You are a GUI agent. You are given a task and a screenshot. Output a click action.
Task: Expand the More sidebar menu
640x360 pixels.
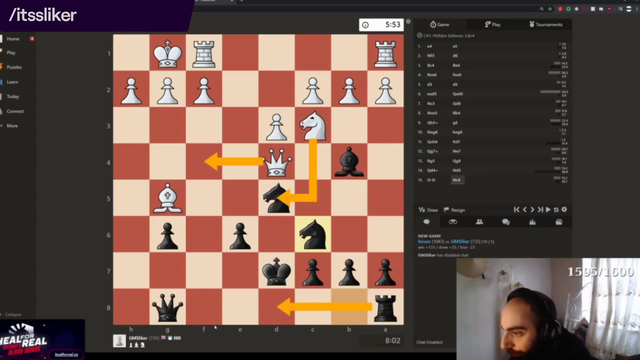12,126
